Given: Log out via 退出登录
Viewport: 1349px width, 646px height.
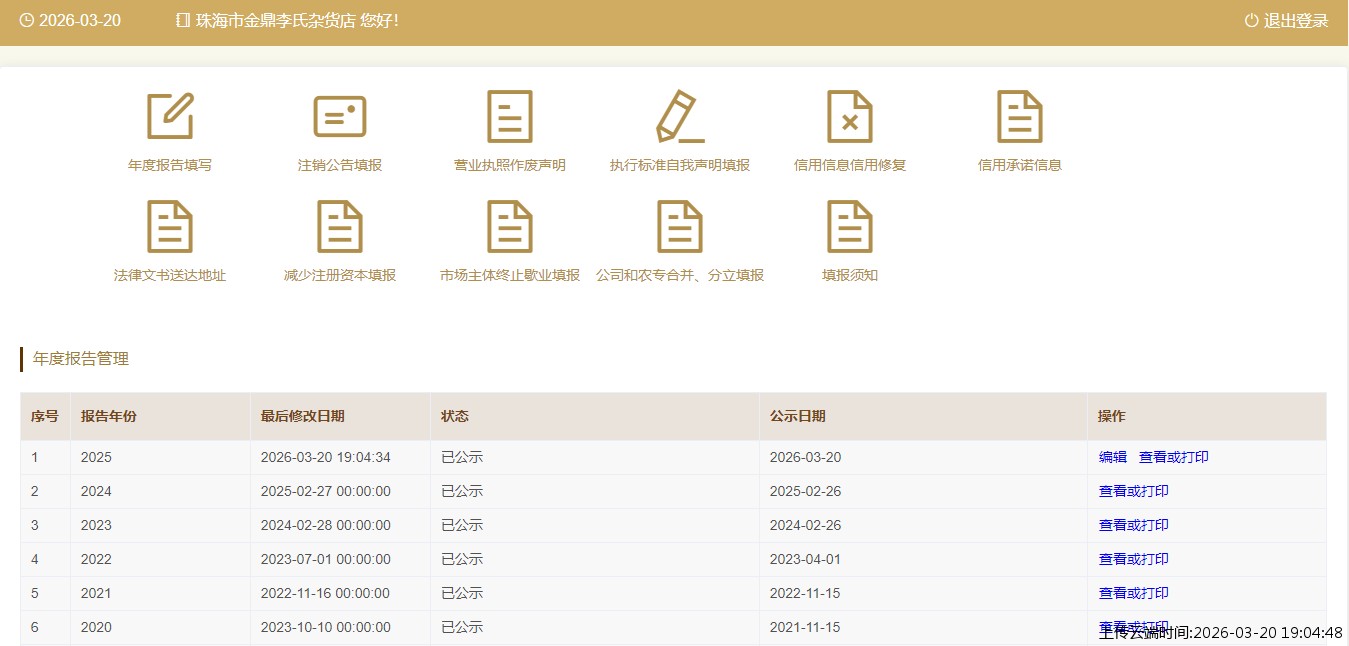Looking at the screenshot, I should tap(1287, 21).
